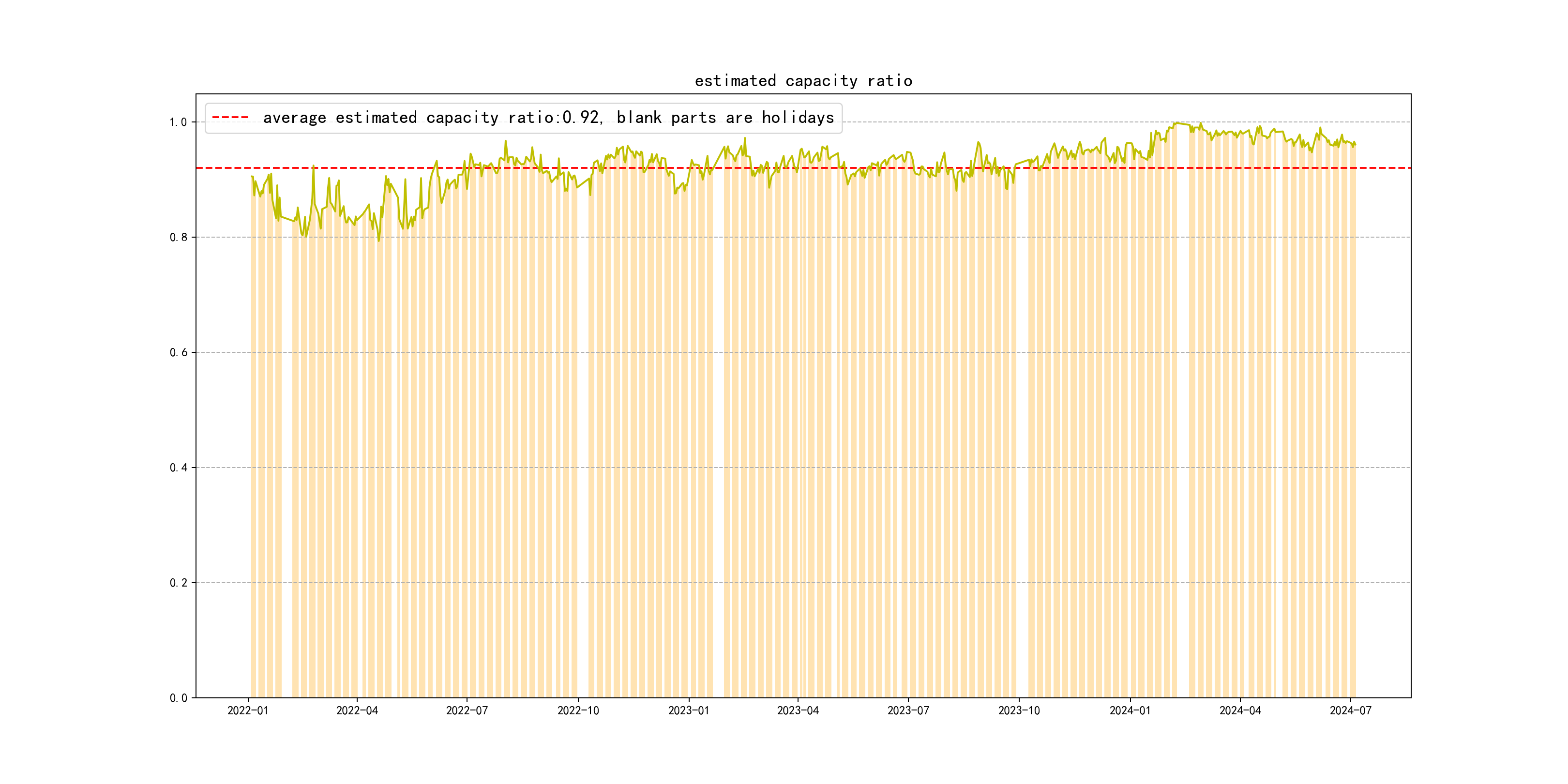The height and width of the screenshot is (784, 1568).
Task: Click the 2023-07 x-axis tick label
Action: 908,711
